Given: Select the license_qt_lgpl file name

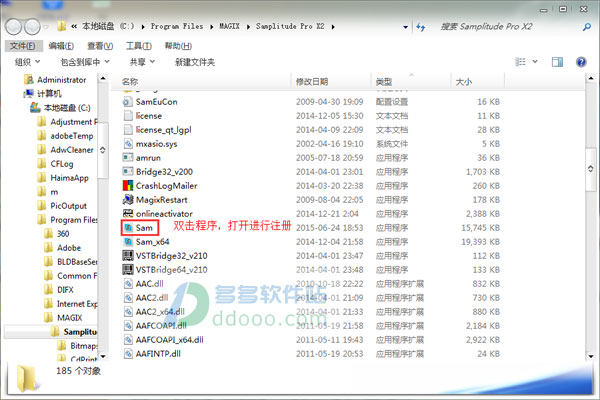Looking at the screenshot, I should point(163,130).
